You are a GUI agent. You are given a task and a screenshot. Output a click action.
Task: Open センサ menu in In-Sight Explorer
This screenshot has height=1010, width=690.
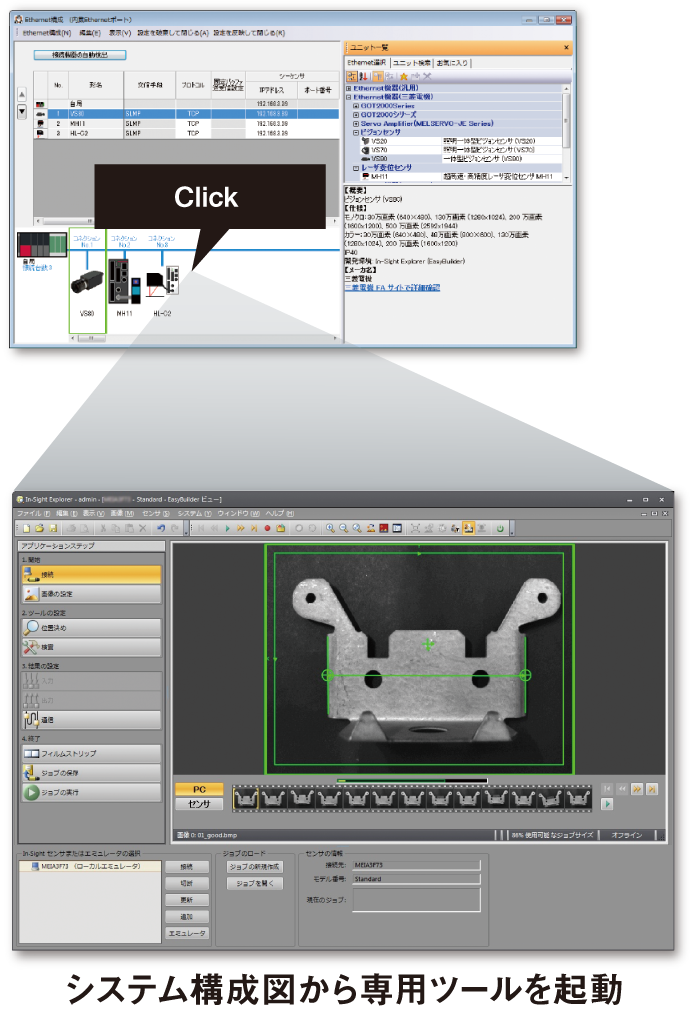click(155, 513)
